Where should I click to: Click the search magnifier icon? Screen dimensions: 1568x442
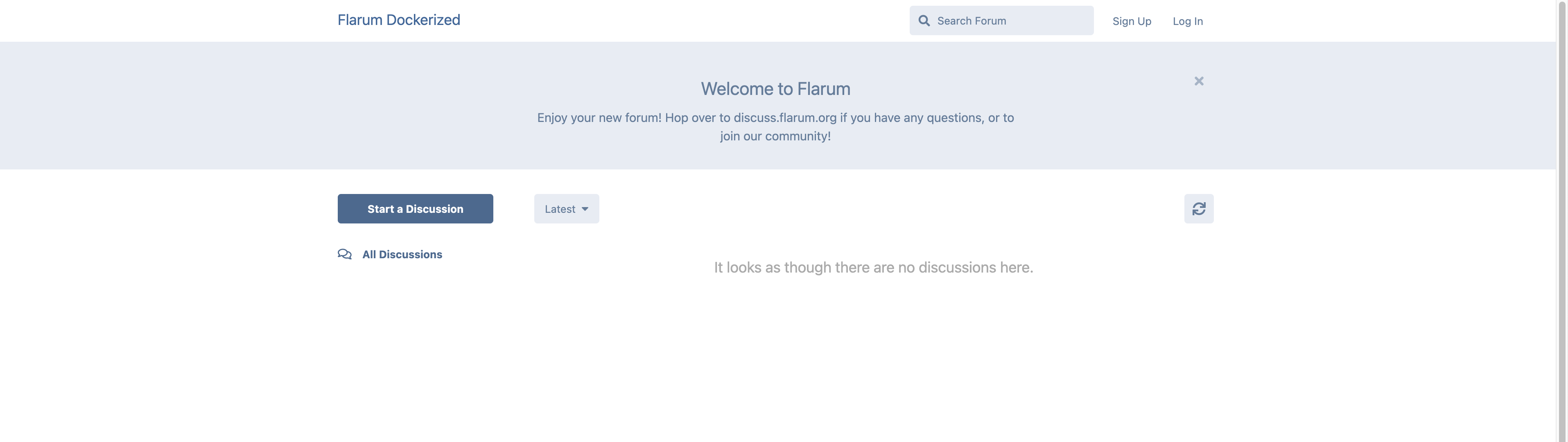tap(923, 21)
